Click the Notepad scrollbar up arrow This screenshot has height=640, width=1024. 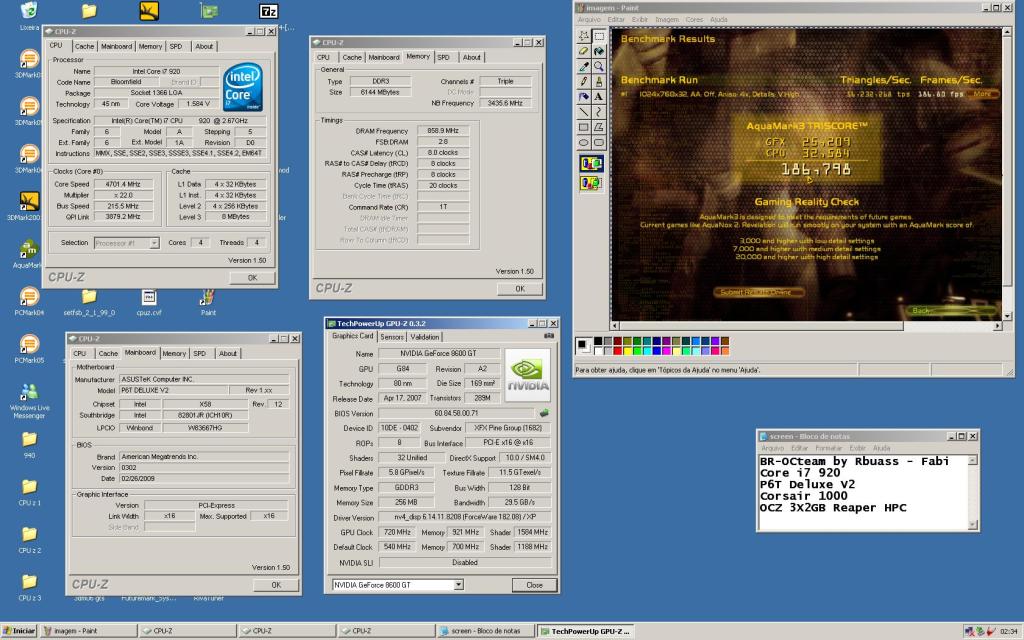(972, 460)
